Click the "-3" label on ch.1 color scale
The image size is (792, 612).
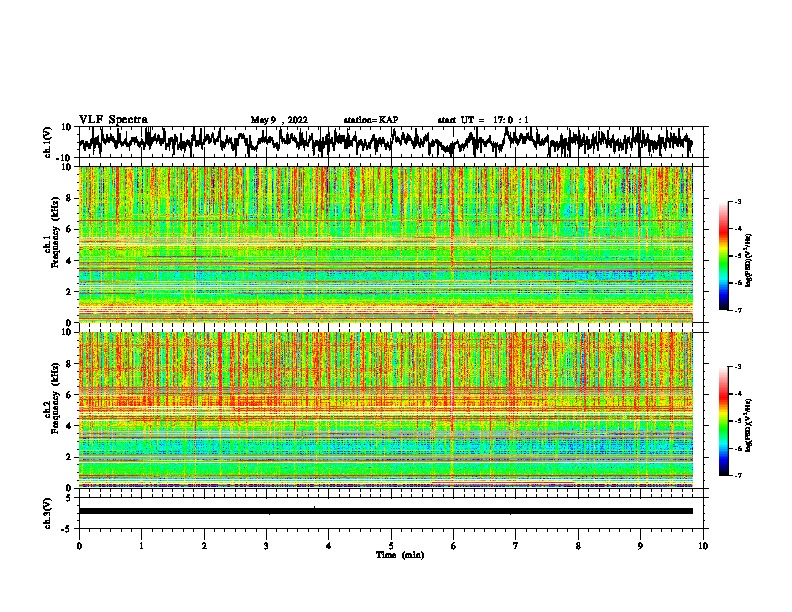coord(738,201)
